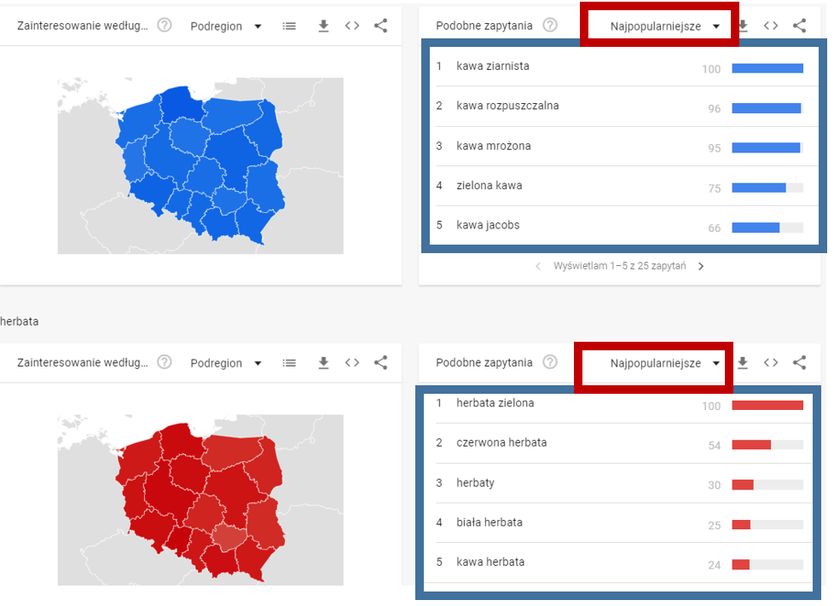The height and width of the screenshot is (606, 834).
Task: Share the kawa related queries panel
Action: [798, 25]
